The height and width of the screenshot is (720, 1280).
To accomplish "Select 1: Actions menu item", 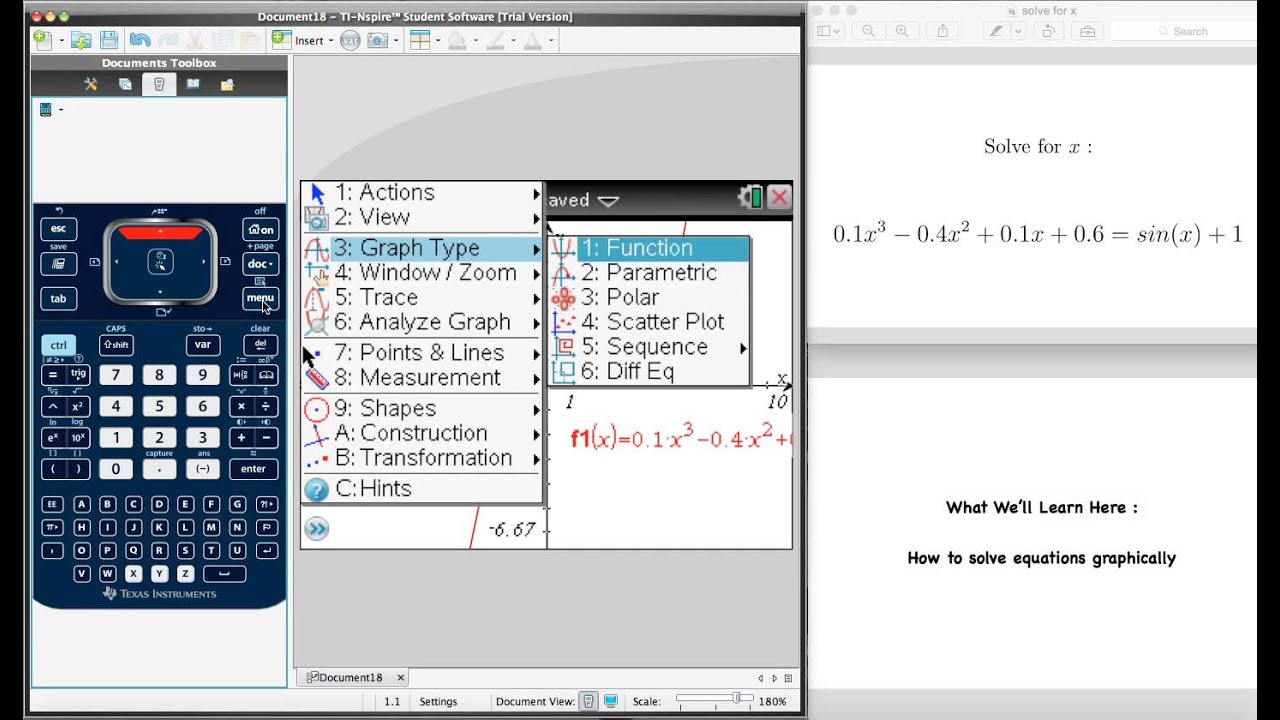I will pyautogui.click(x=423, y=193).
